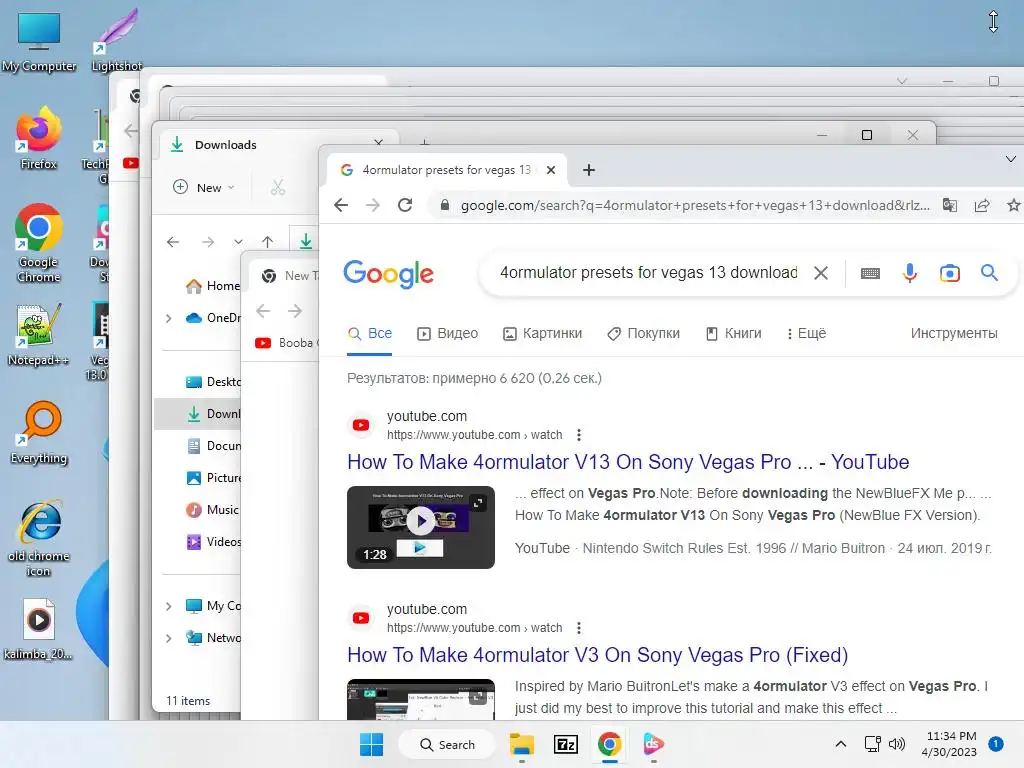Go up one folder in Explorer
This screenshot has width=1024, height=768.
[x=267, y=242]
